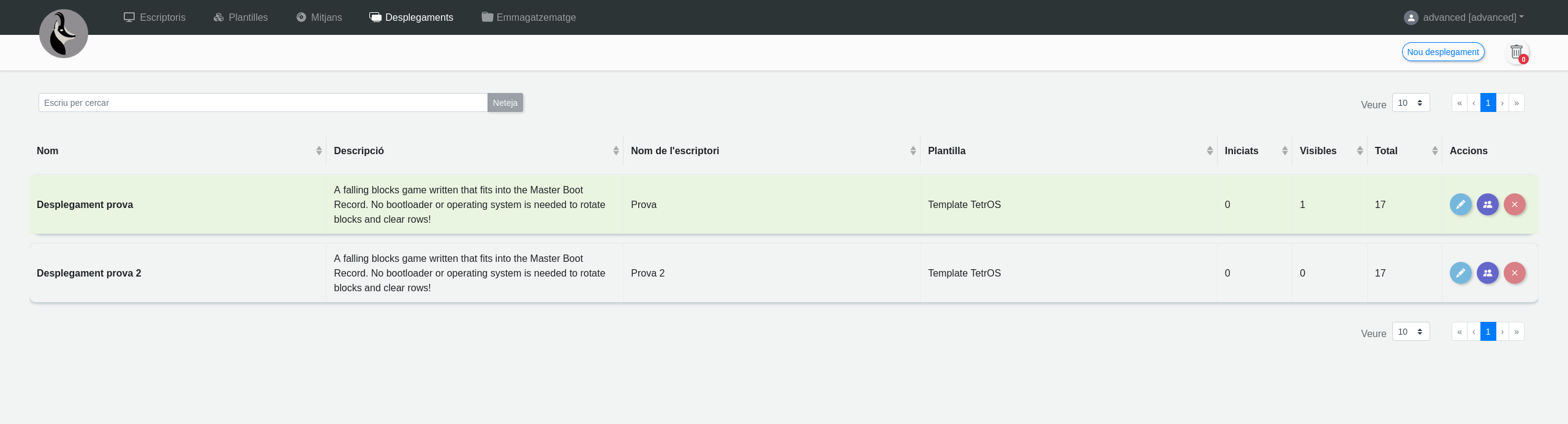Edit Desplegament prova 2 with pencil icon

coord(1460,273)
